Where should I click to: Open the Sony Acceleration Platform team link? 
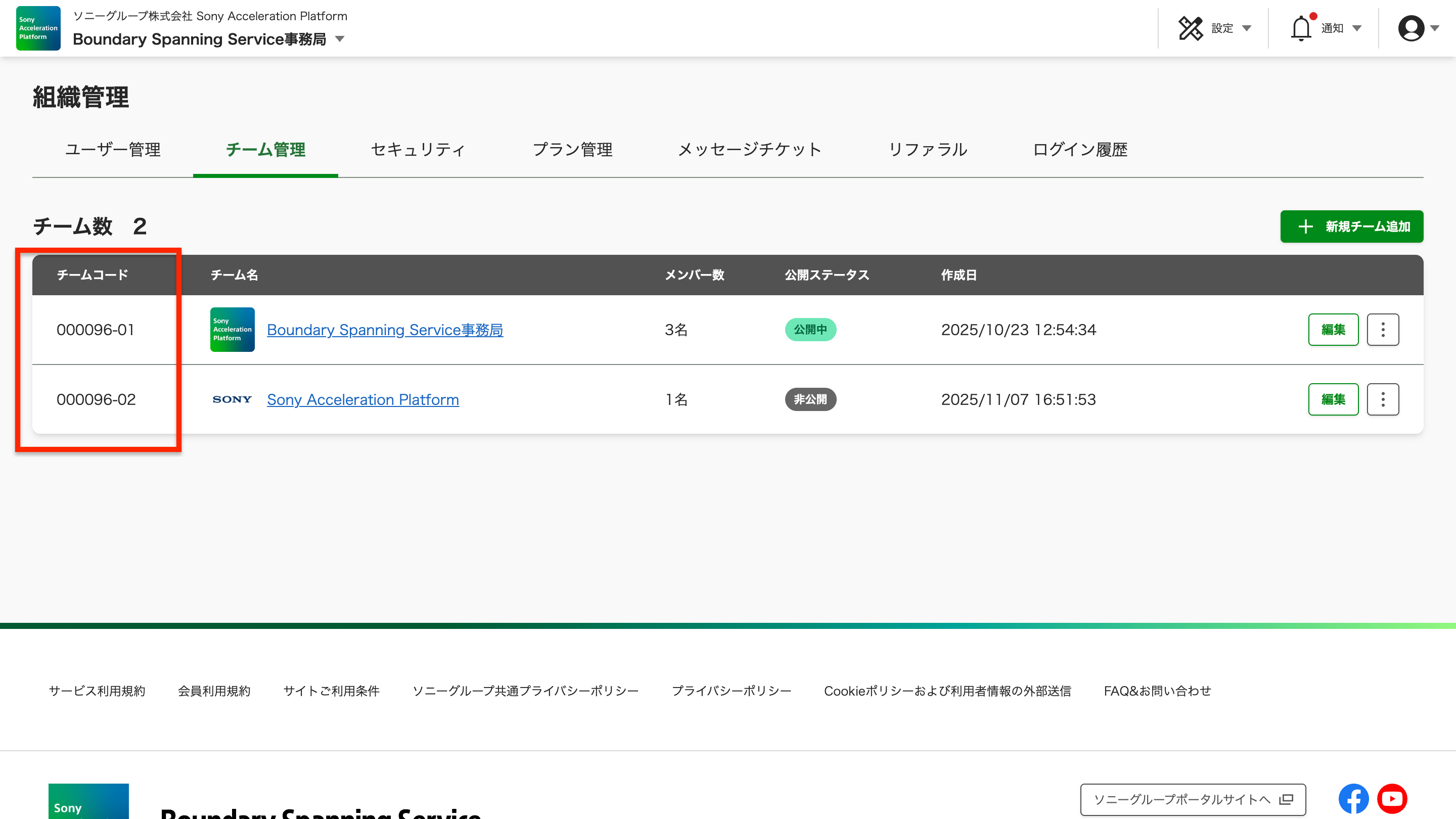tap(363, 399)
